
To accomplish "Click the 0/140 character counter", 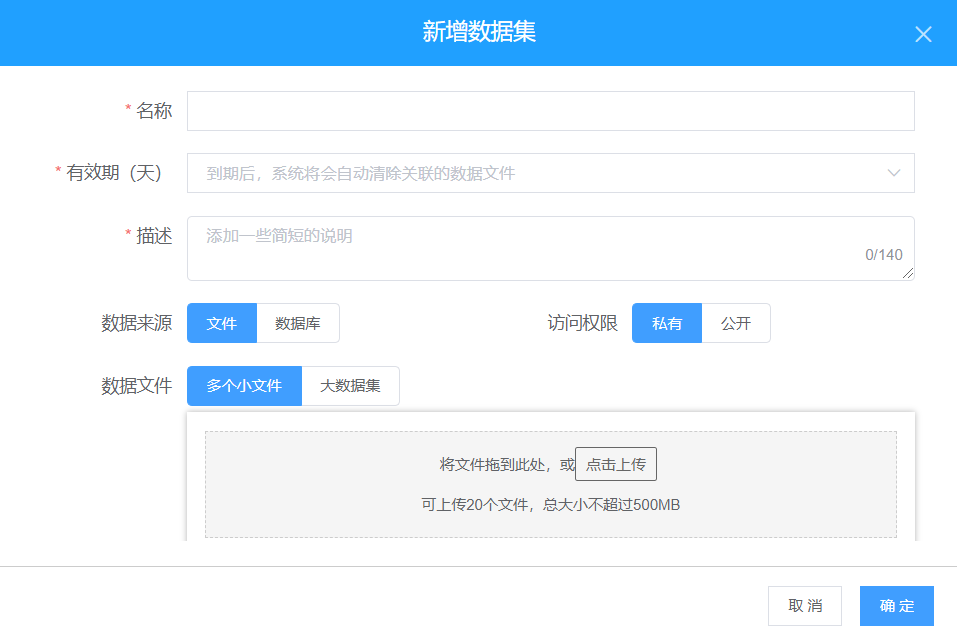I will 884,255.
